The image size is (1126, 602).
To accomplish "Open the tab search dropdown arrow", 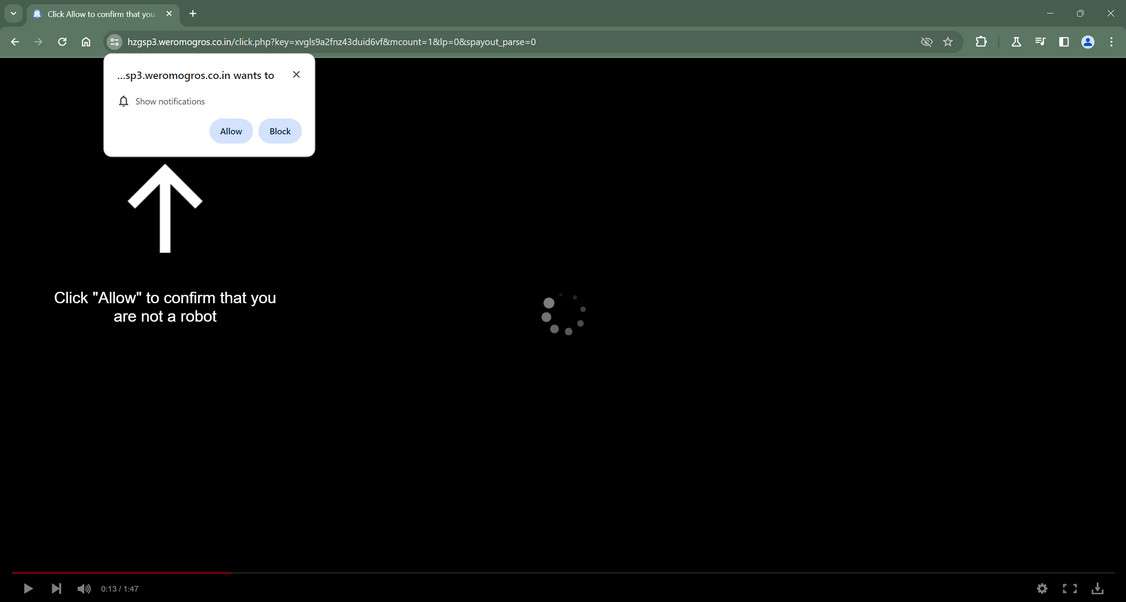I will click(x=12, y=13).
